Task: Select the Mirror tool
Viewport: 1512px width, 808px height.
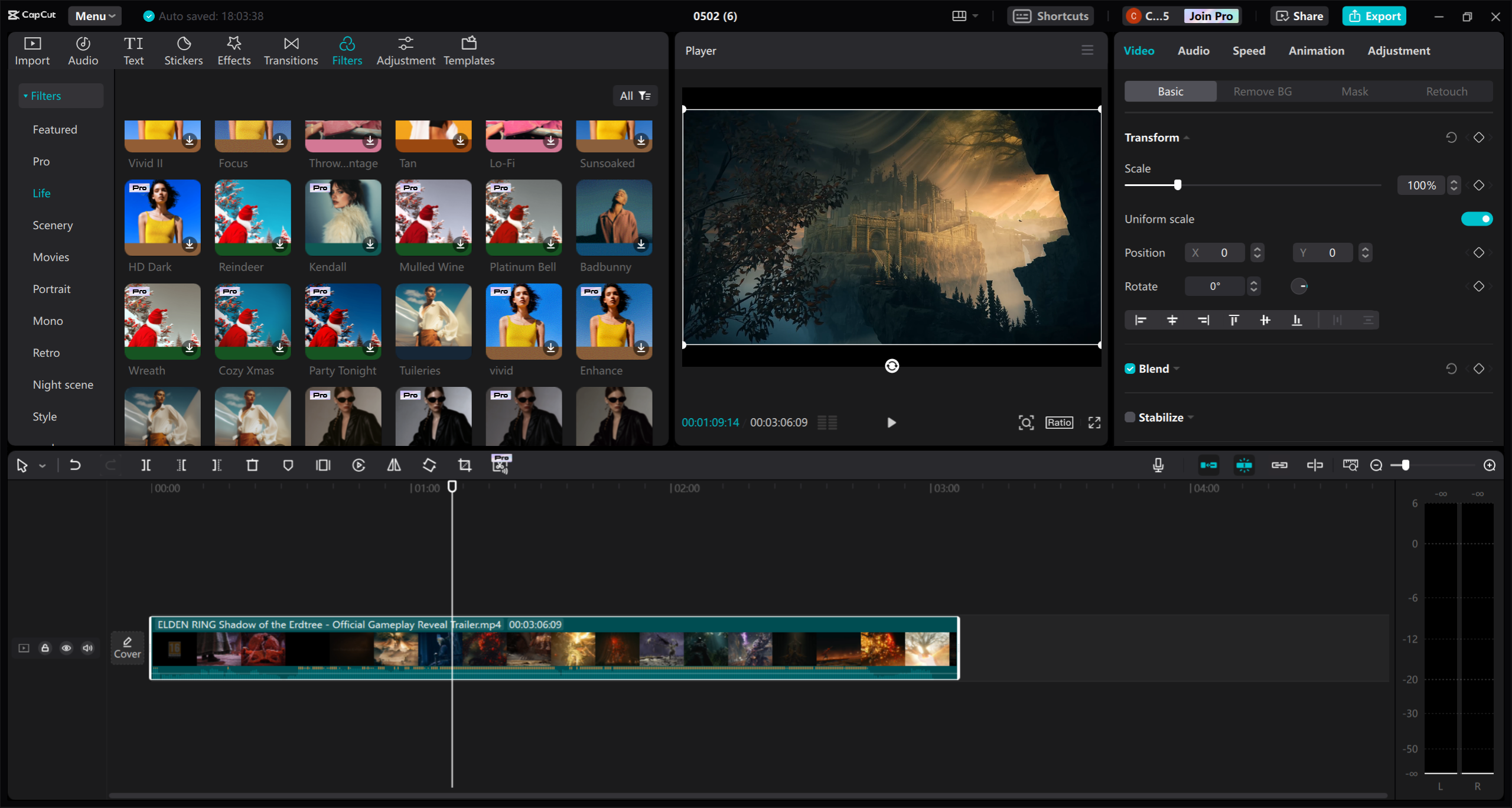Action: pyautogui.click(x=393, y=465)
